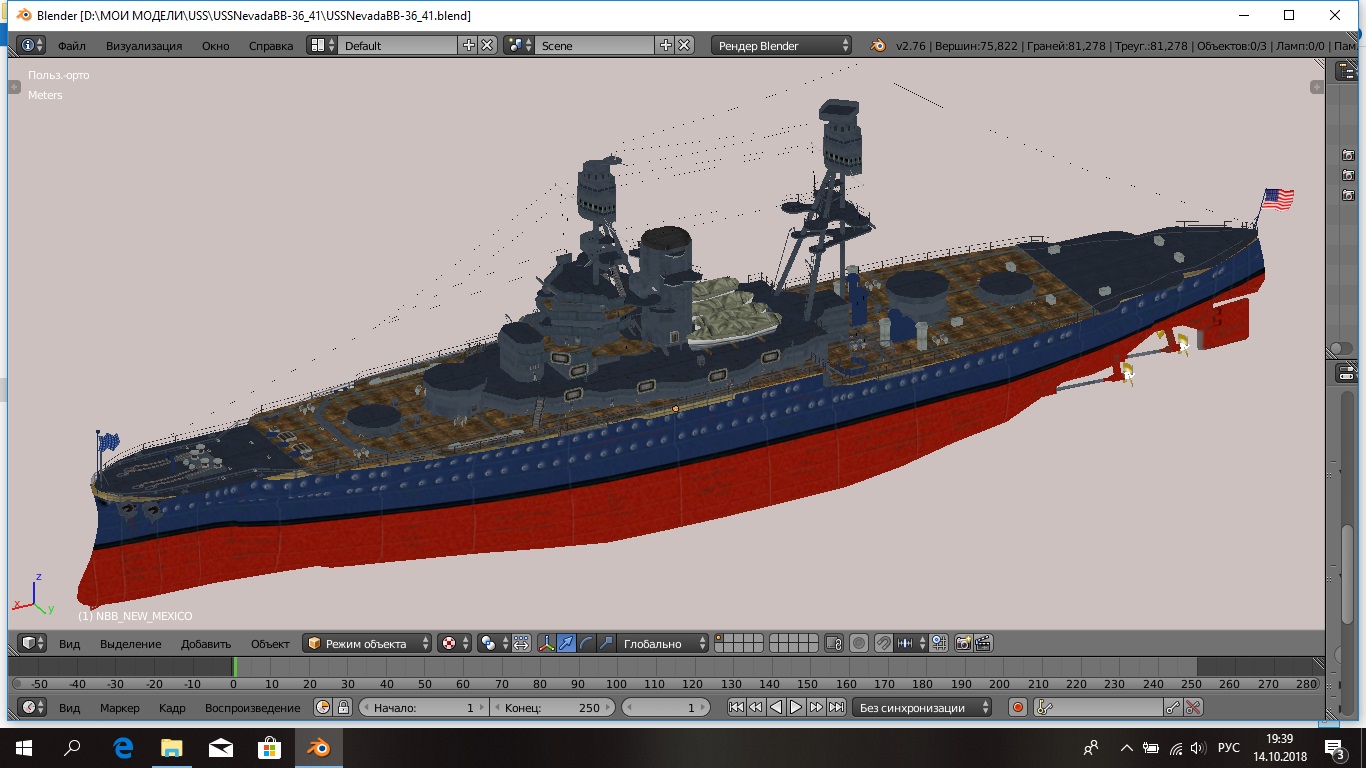The image size is (1366, 768).
Task: Open the Выделение menu in 3D view
Action: pos(130,644)
